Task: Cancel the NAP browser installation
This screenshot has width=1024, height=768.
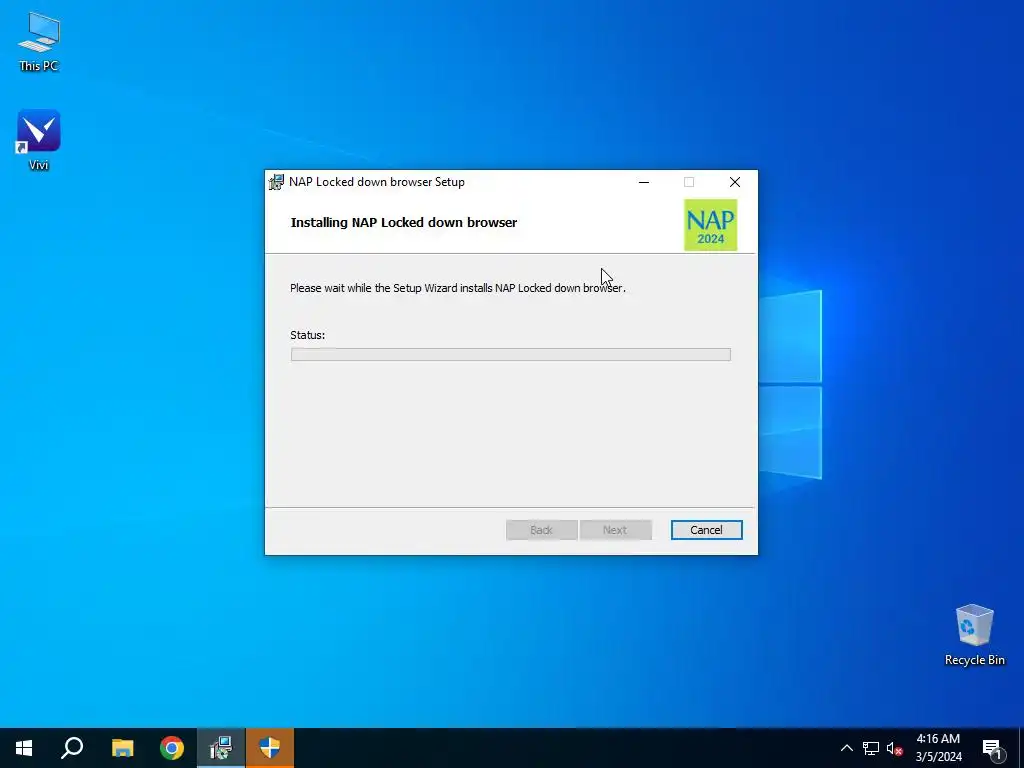Action: [x=707, y=530]
